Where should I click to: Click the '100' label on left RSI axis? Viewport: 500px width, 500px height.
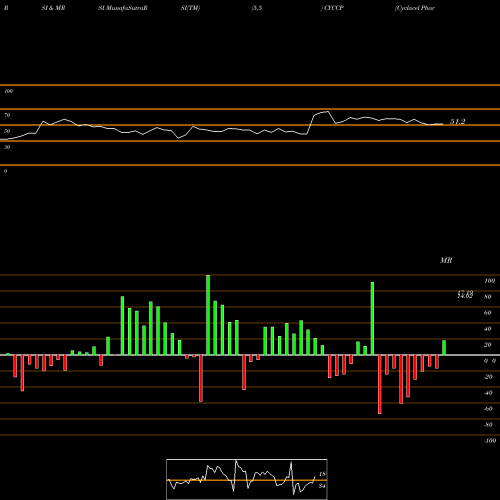[8, 91]
